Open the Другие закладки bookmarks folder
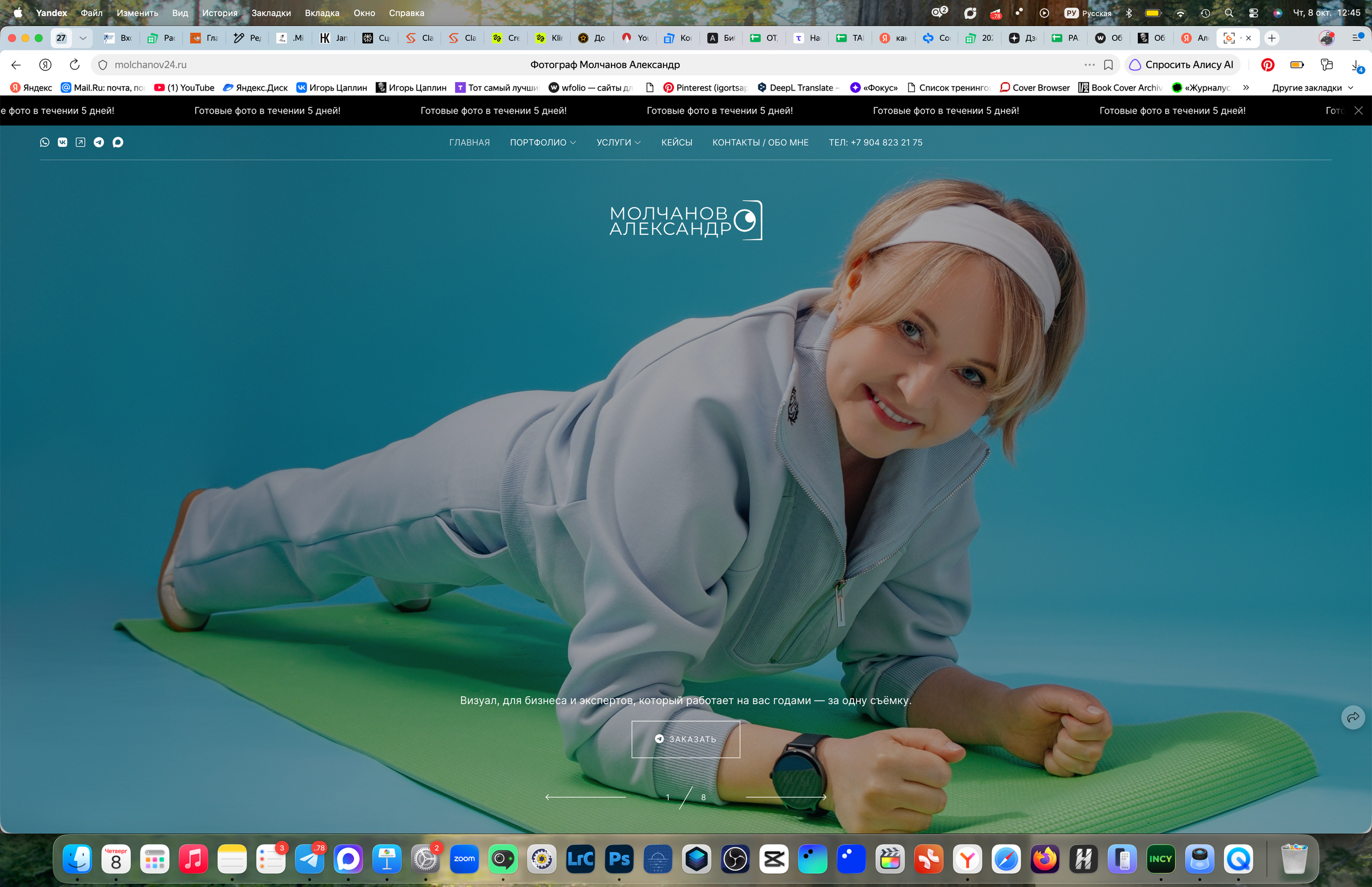The width and height of the screenshot is (1372, 887). pyautogui.click(x=1312, y=87)
